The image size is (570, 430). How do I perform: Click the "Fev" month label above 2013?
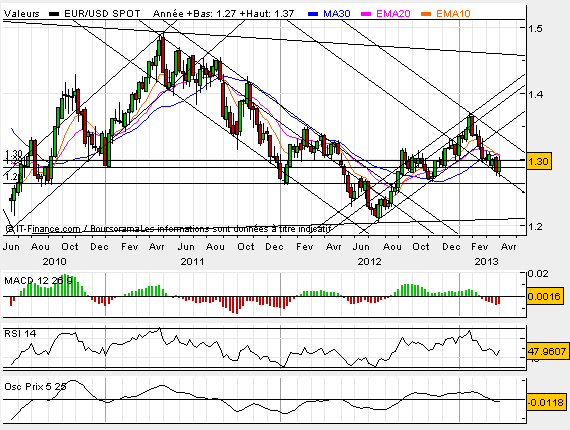(479, 247)
